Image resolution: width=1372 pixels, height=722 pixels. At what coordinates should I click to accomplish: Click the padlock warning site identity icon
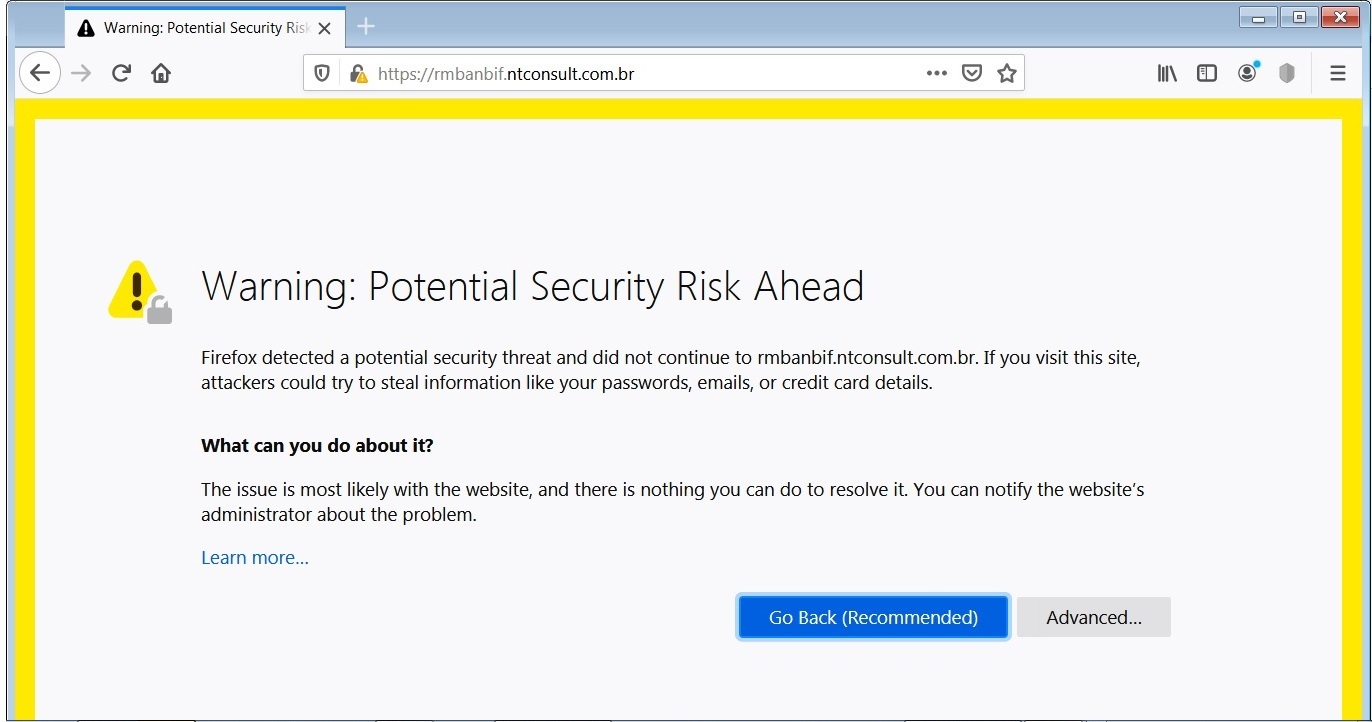358,73
